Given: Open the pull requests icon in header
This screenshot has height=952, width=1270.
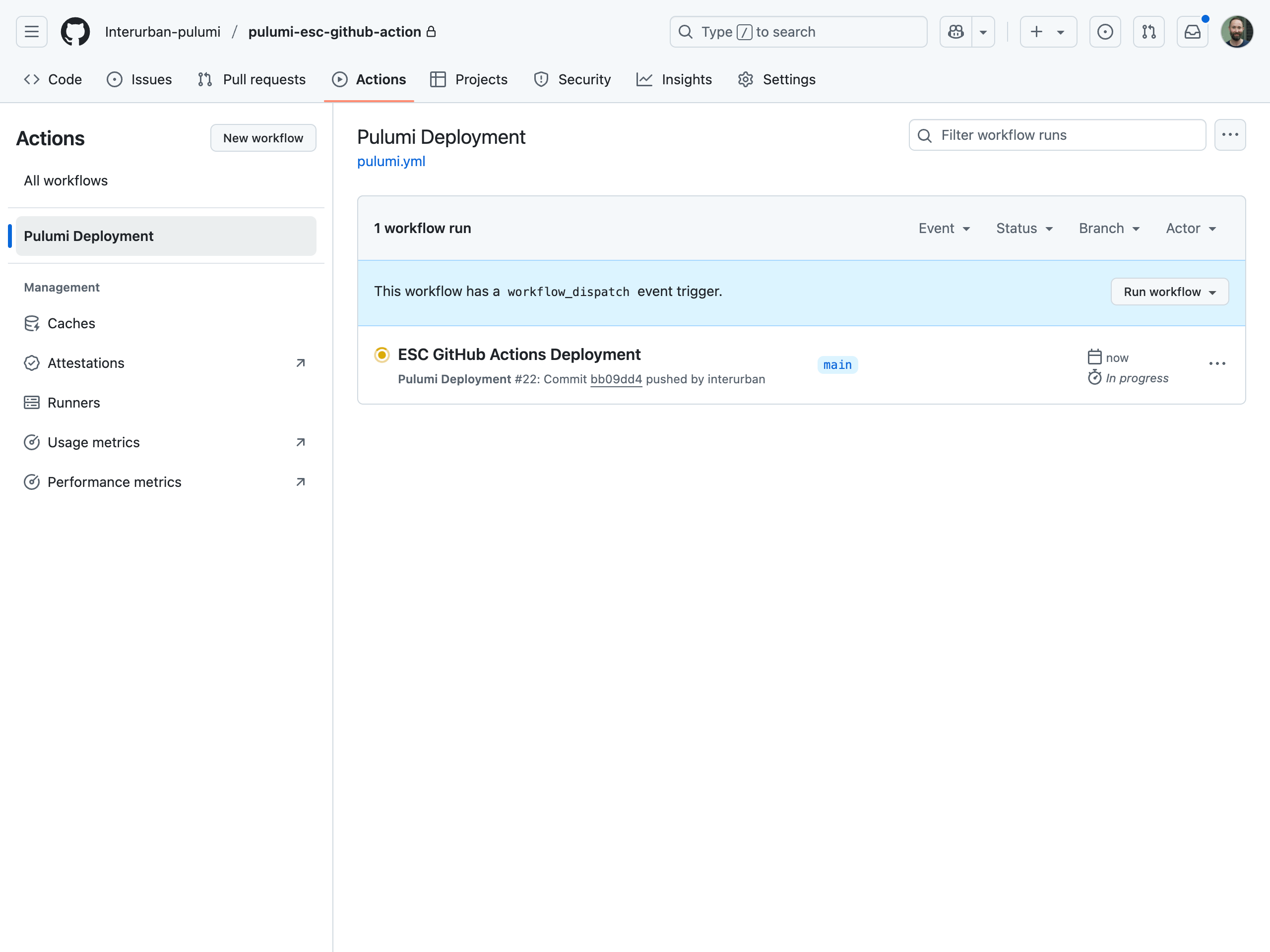Looking at the screenshot, I should tap(1149, 32).
